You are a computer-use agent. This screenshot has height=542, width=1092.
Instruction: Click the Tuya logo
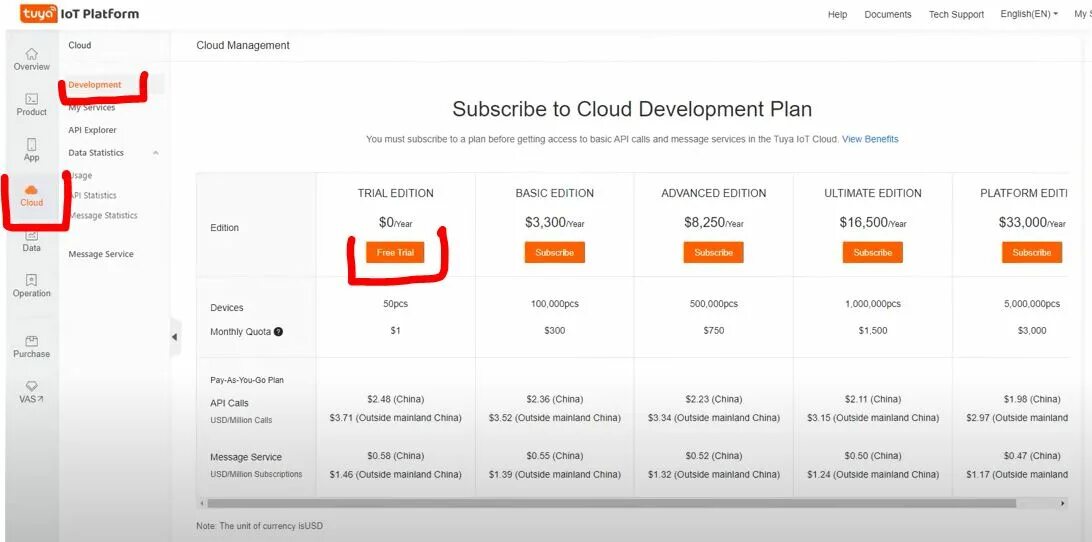pos(38,13)
